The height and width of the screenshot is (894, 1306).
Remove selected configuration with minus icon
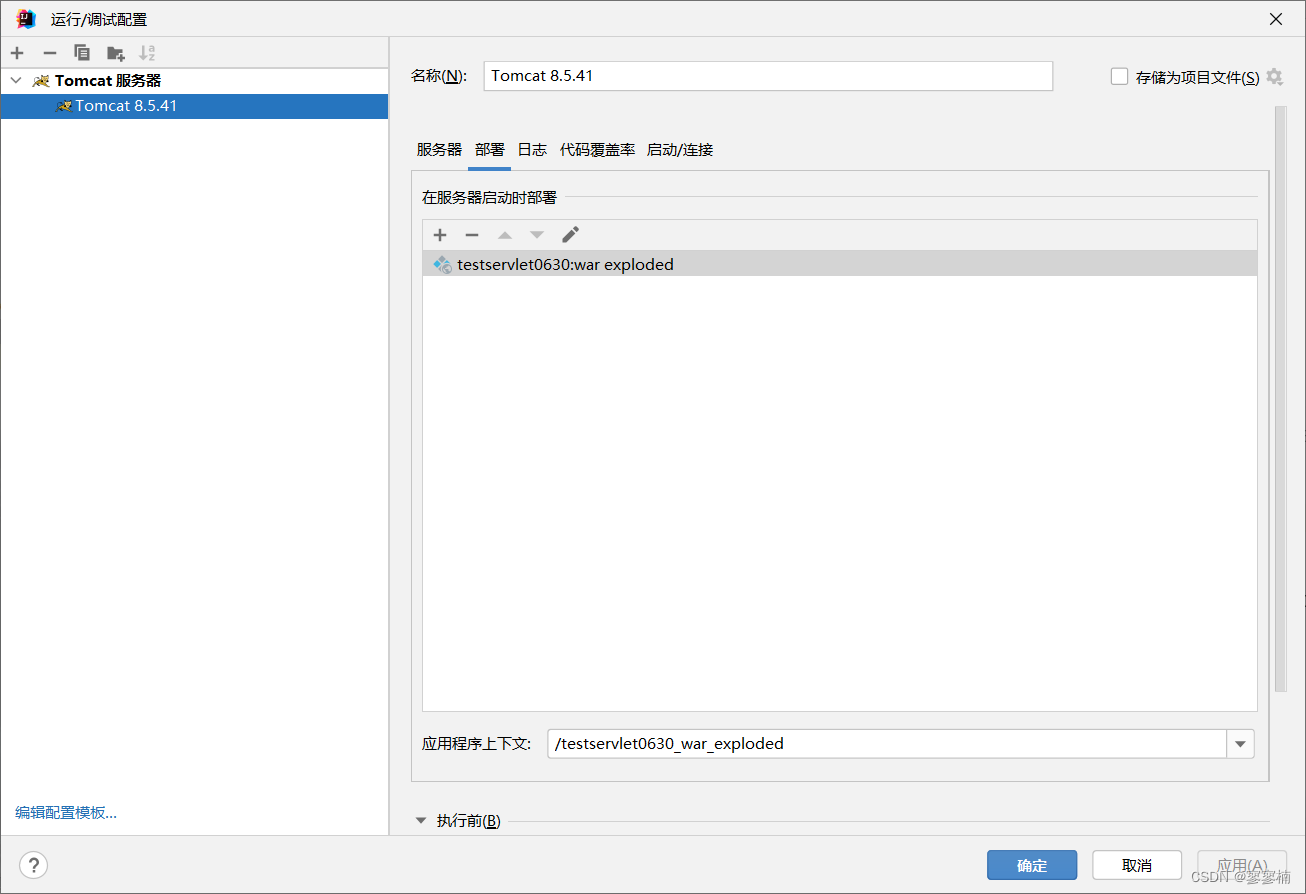click(x=50, y=53)
